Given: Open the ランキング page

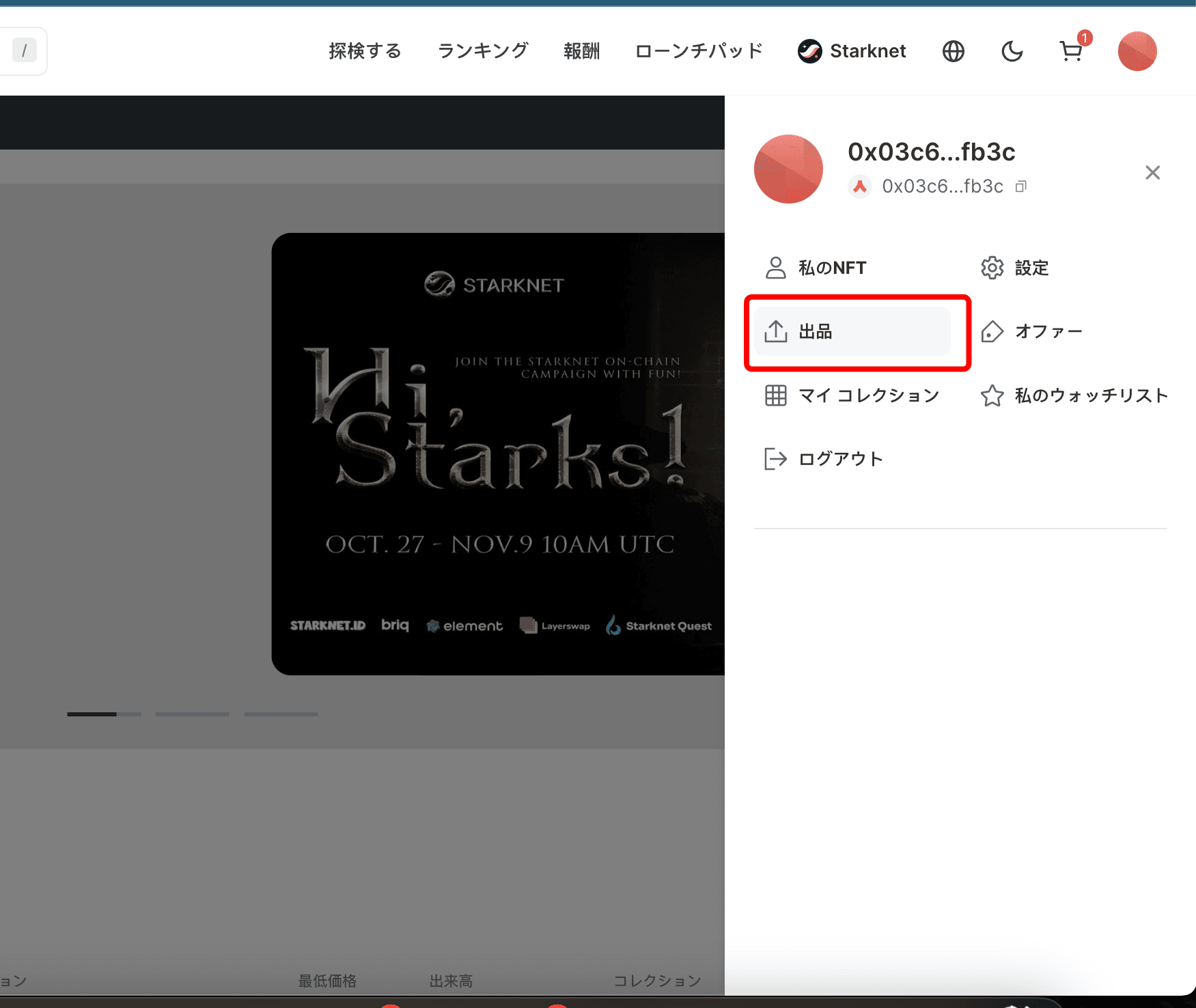Looking at the screenshot, I should click(x=483, y=51).
